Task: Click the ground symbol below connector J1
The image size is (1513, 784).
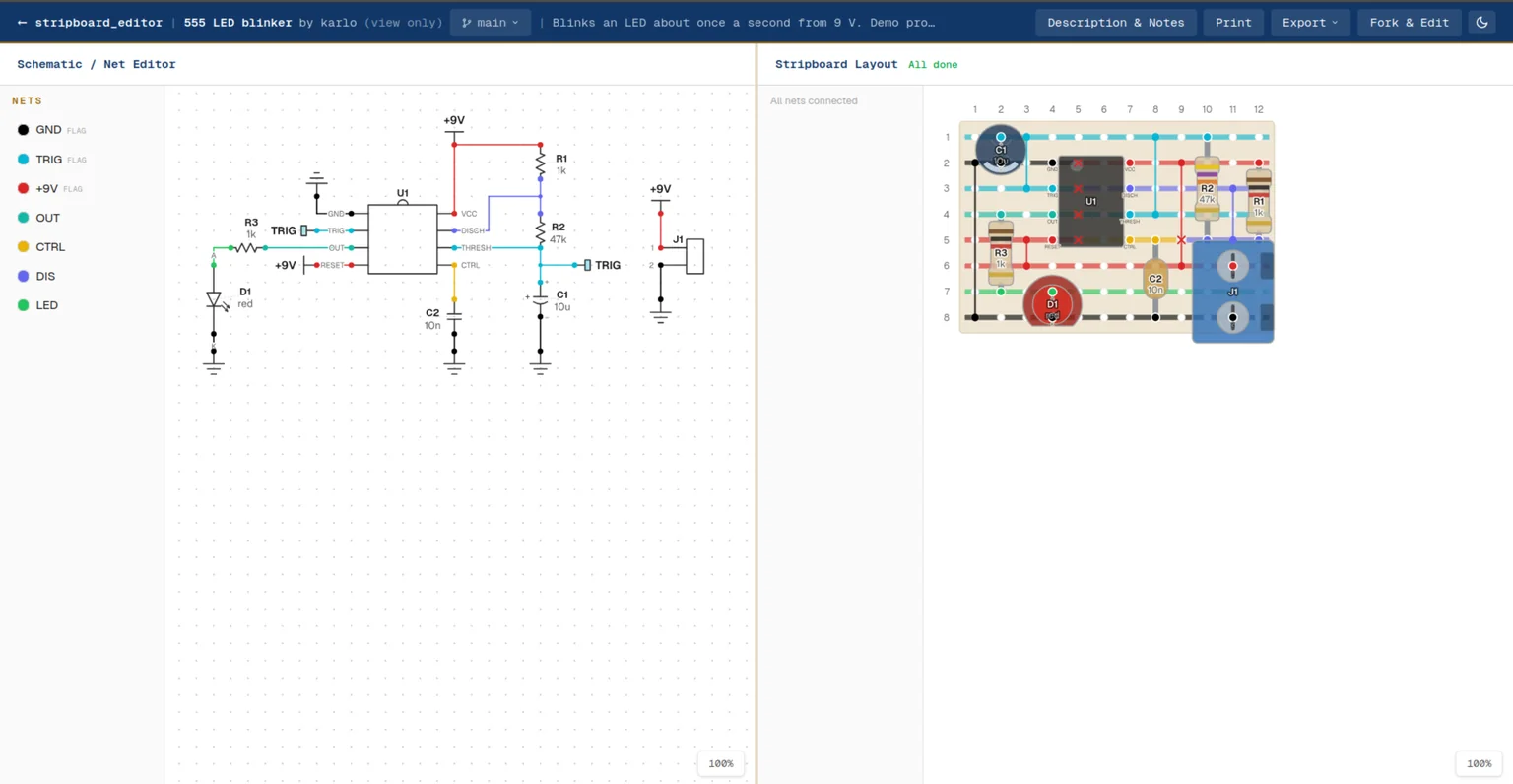Action: pyautogui.click(x=660, y=316)
